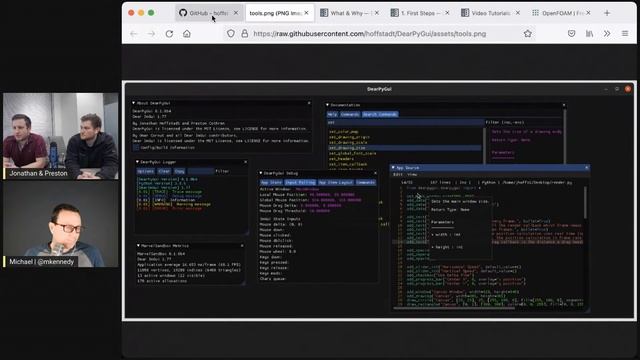
Task: Open the Firefox hamburger menu
Action: 625,34
